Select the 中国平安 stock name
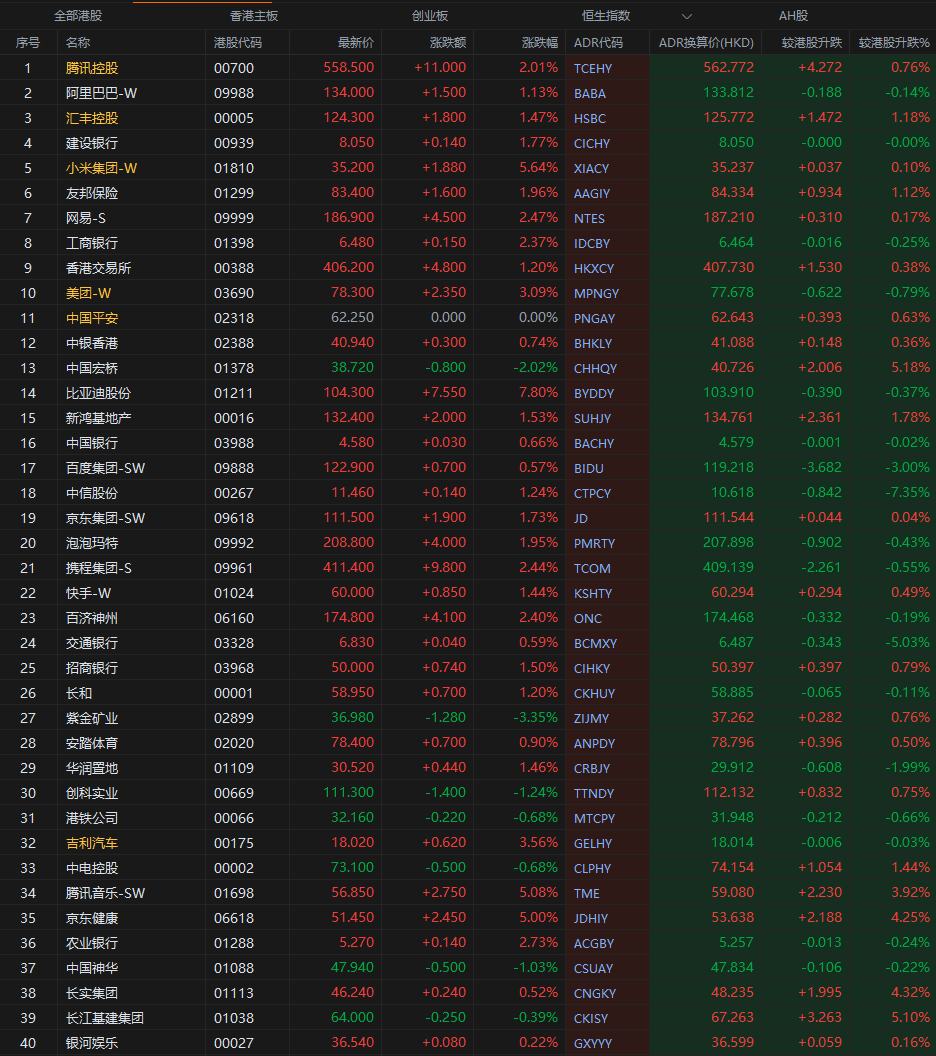 (92, 318)
